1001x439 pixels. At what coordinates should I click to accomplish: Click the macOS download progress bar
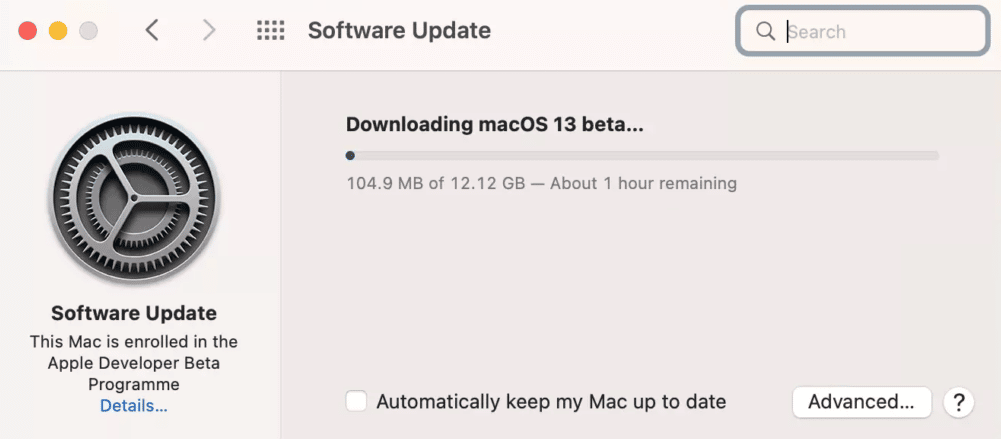point(642,156)
